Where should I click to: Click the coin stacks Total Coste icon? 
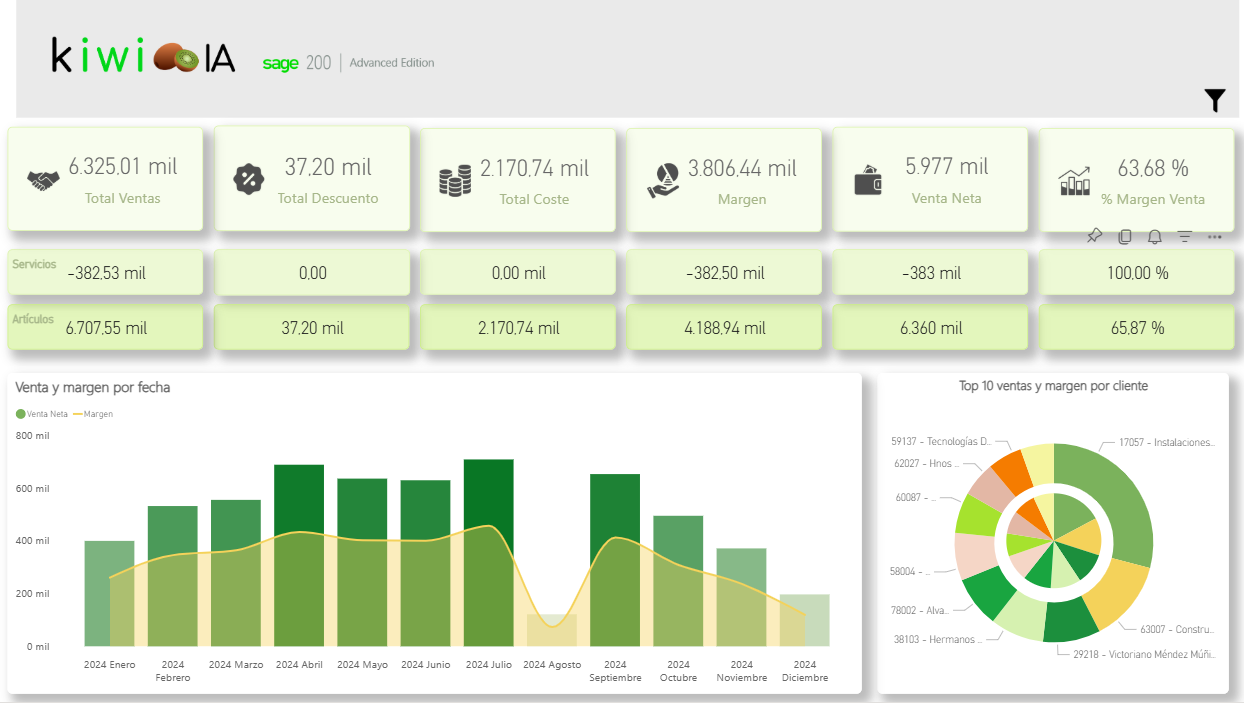pos(455,181)
